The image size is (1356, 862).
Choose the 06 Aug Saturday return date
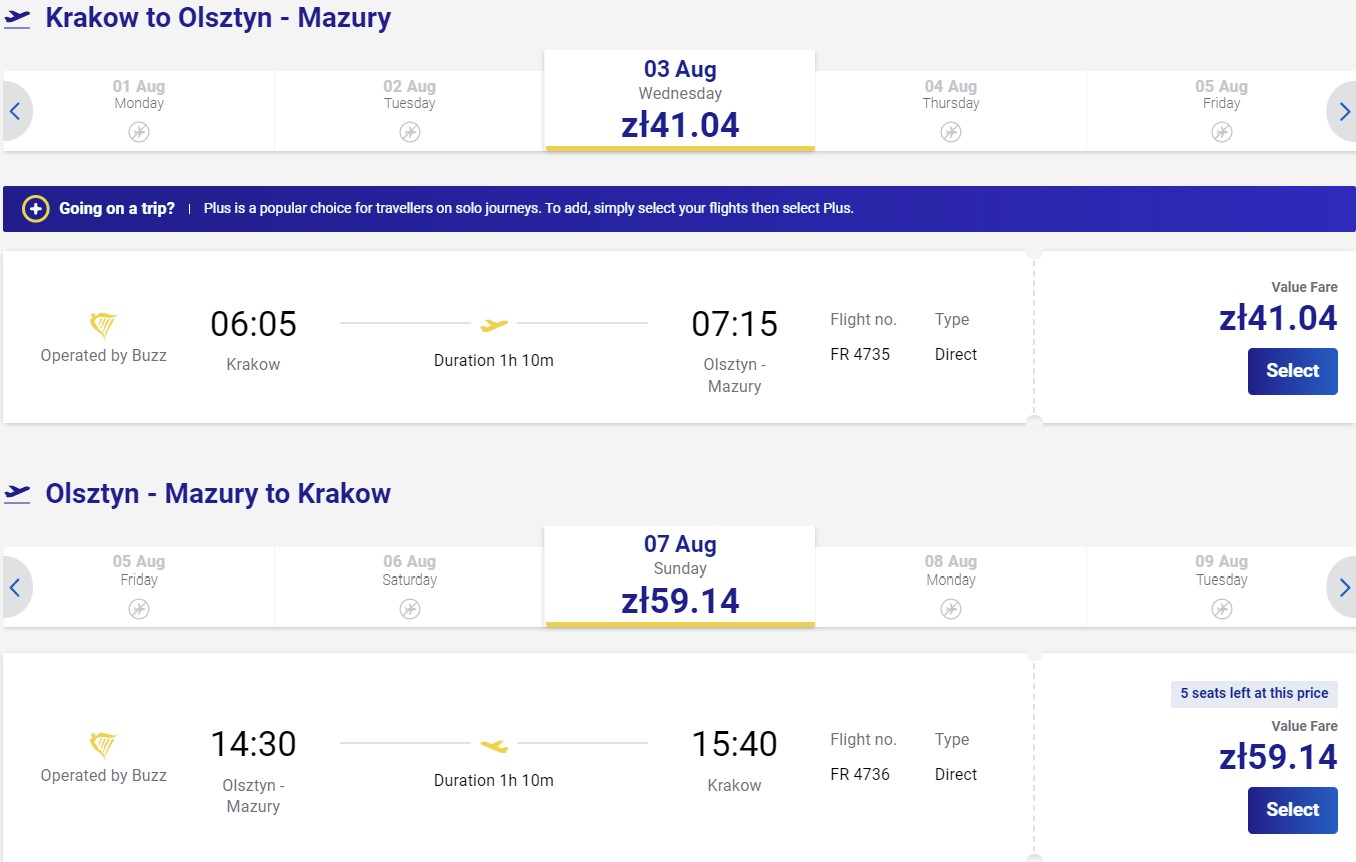point(409,587)
